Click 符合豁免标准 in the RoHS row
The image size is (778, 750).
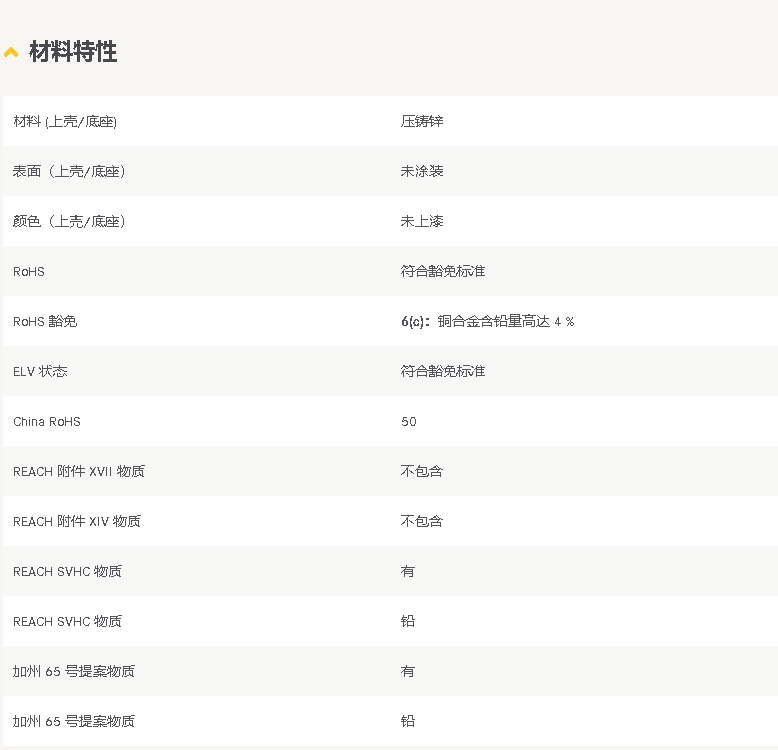[x=443, y=271]
